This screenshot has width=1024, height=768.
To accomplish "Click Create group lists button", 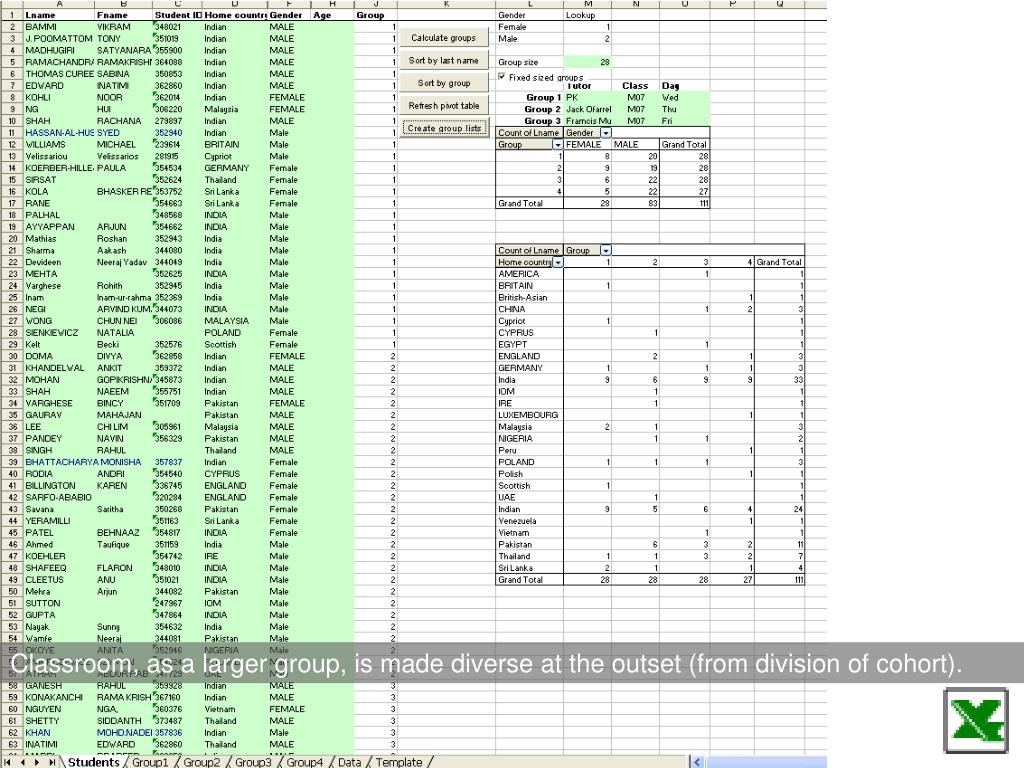I will pyautogui.click(x=443, y=128).
